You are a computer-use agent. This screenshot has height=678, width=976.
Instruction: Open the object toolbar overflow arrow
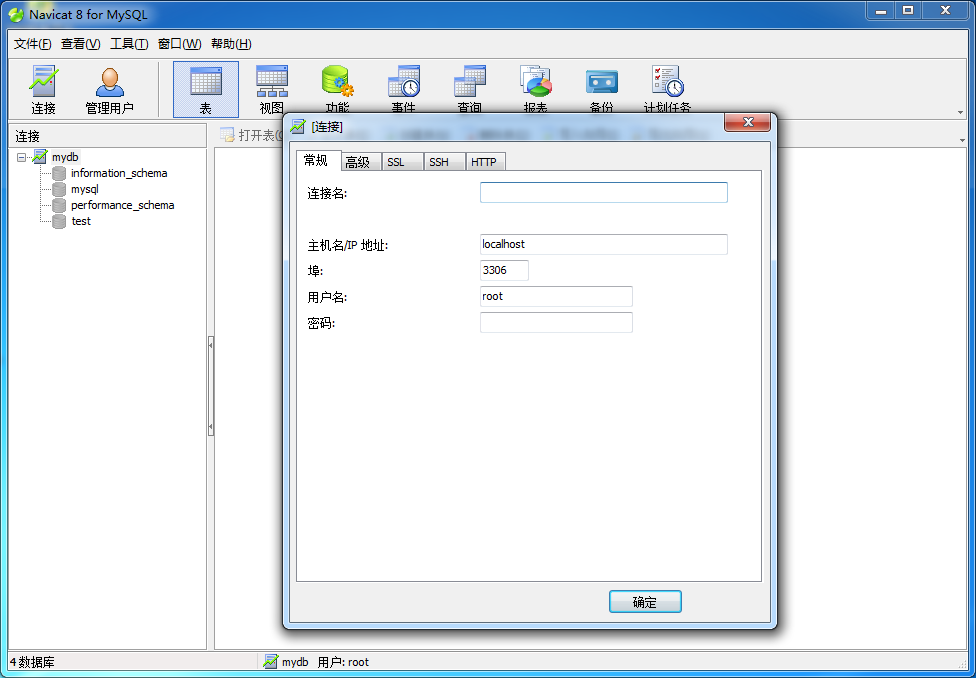click(962, 141)
